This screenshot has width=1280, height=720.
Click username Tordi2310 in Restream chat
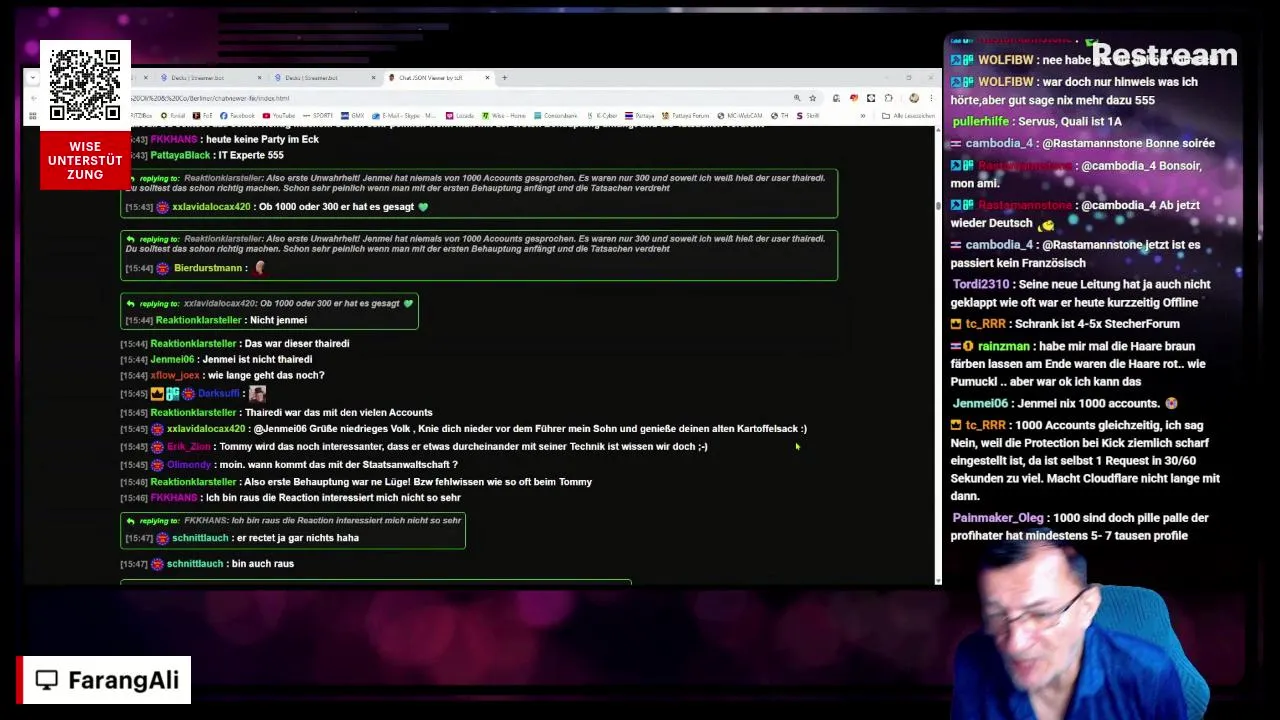tap(981, 284)
